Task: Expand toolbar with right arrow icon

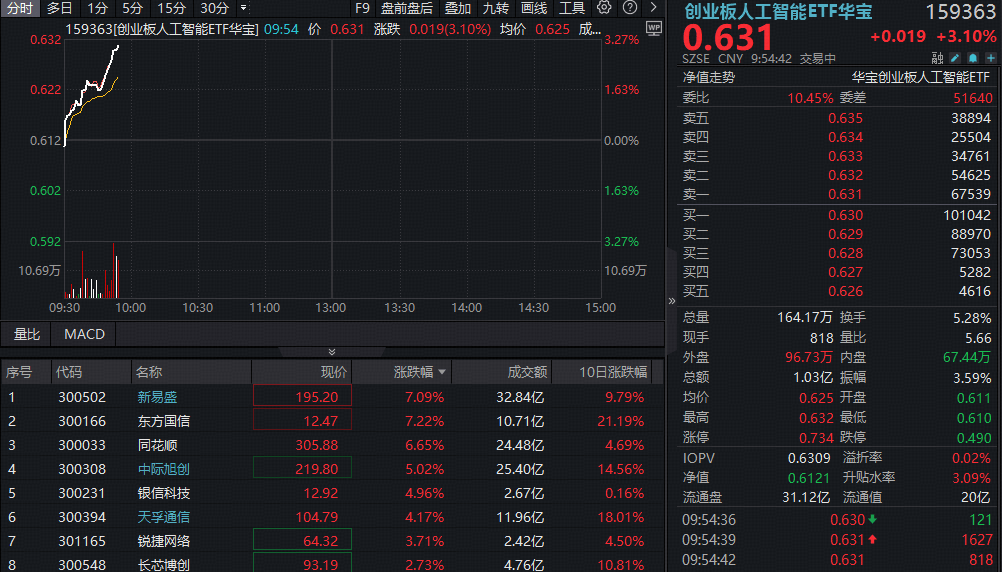Action: 653,8
